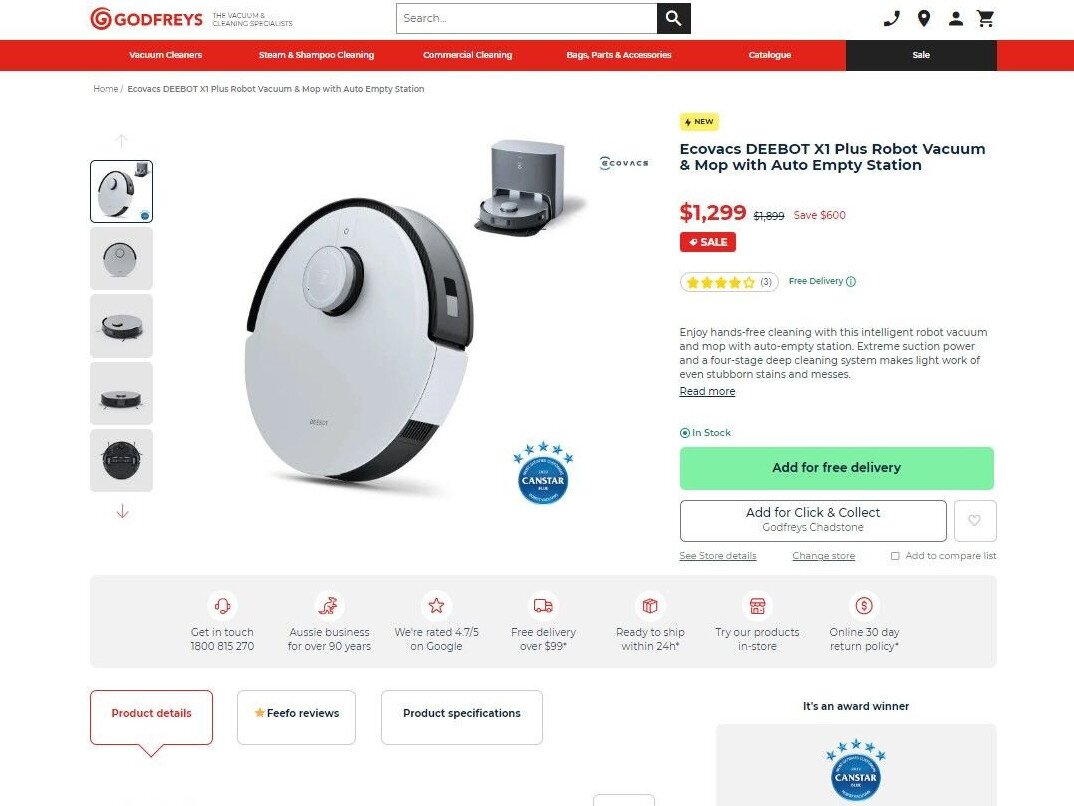Show next thumbnails with down arrow

pyautogui.click(x=122, y=512)
